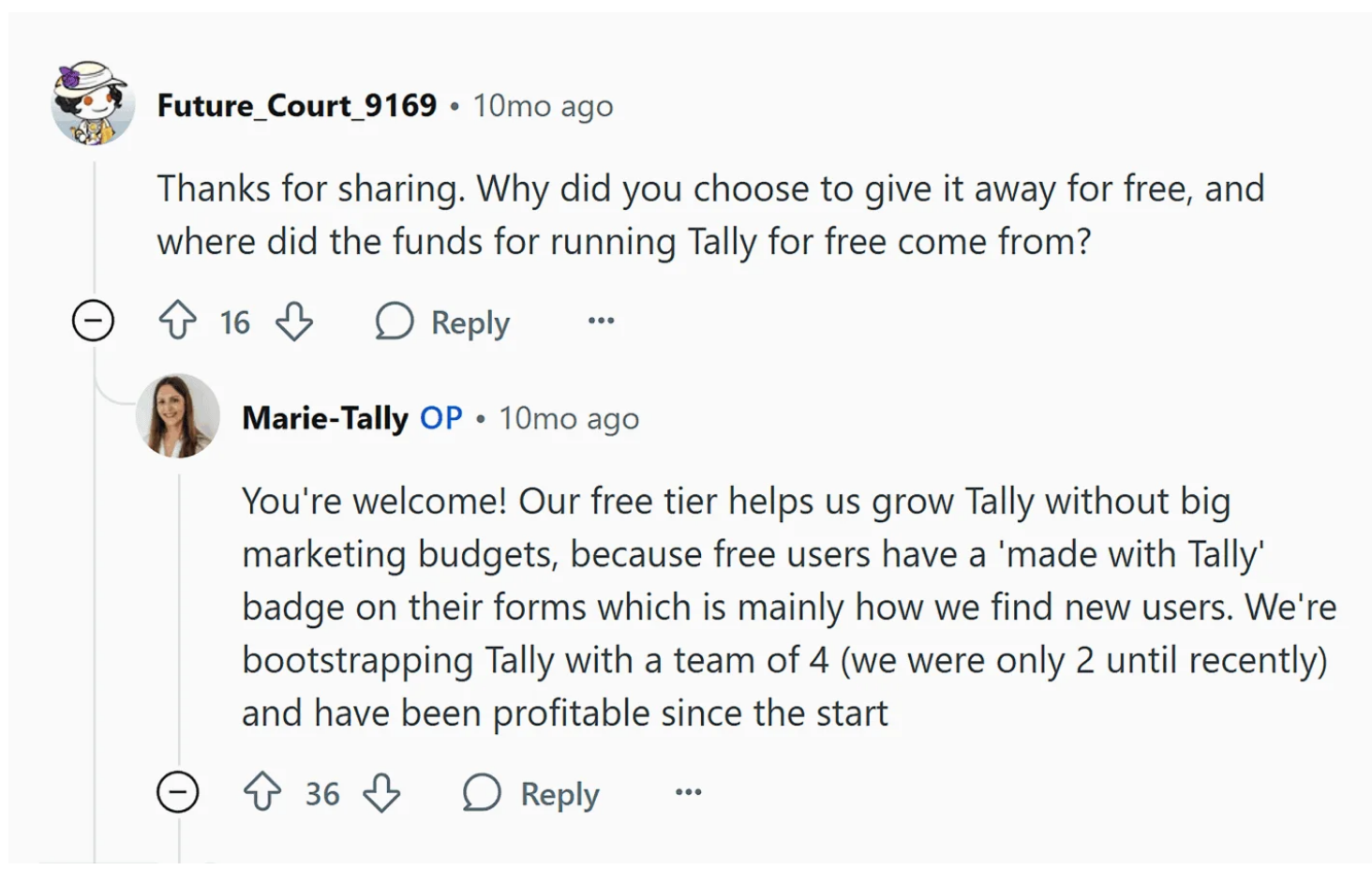
Task: Upvote Future_Court_9169's comment
Action: [x=177, y=322]
